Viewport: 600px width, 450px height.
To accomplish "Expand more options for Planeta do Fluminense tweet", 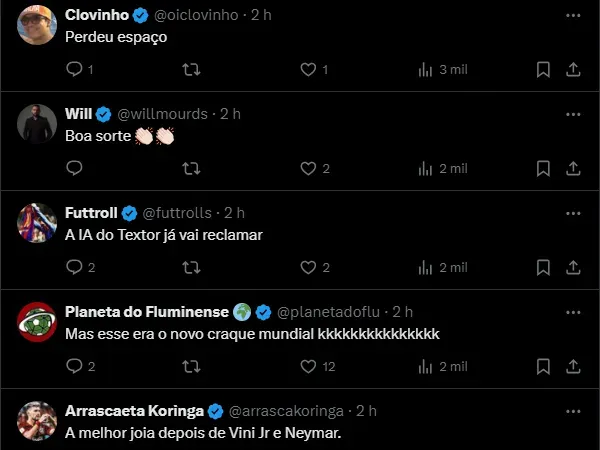I will (572, 311).
